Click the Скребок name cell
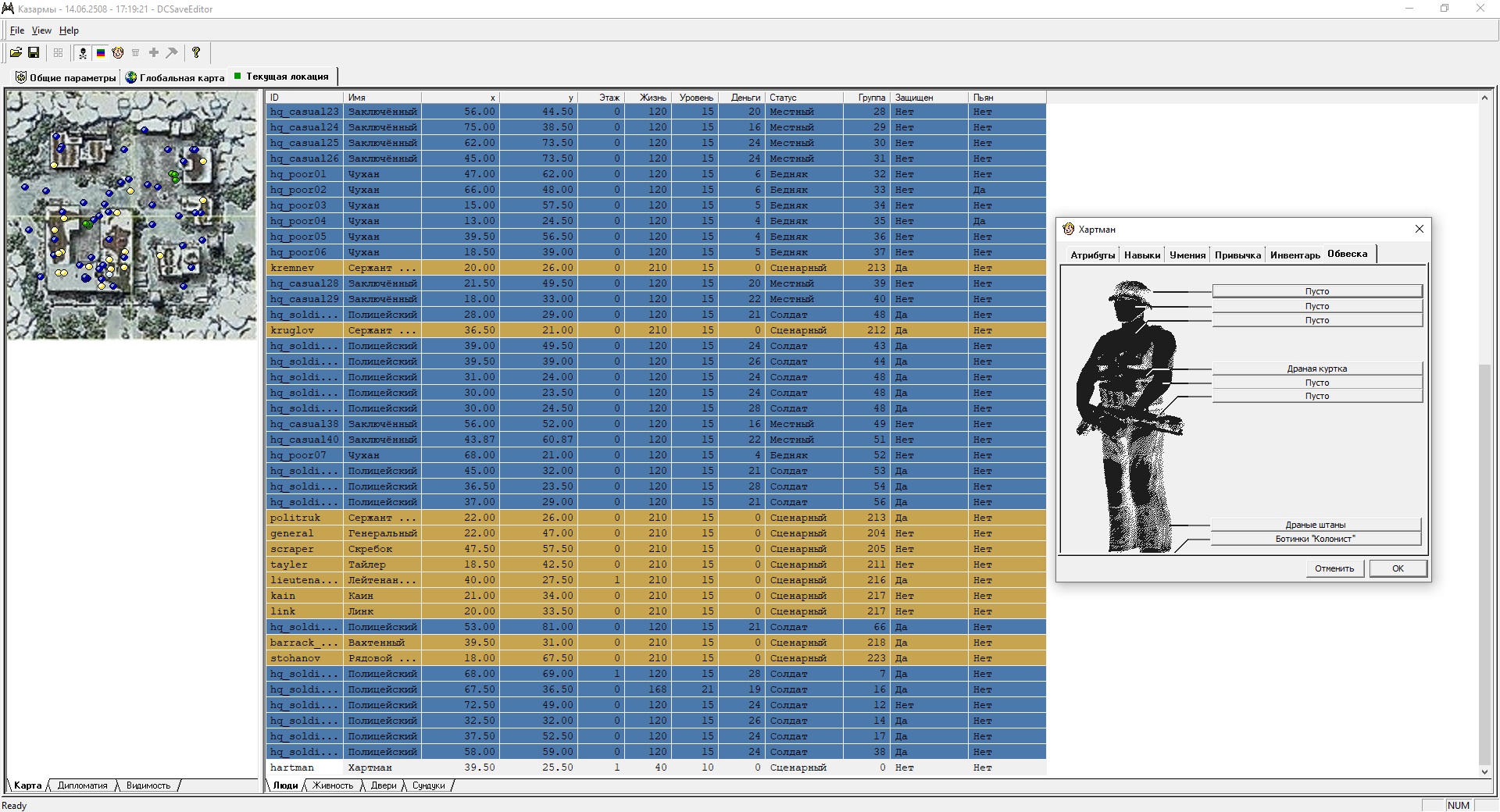 [383, 549]
